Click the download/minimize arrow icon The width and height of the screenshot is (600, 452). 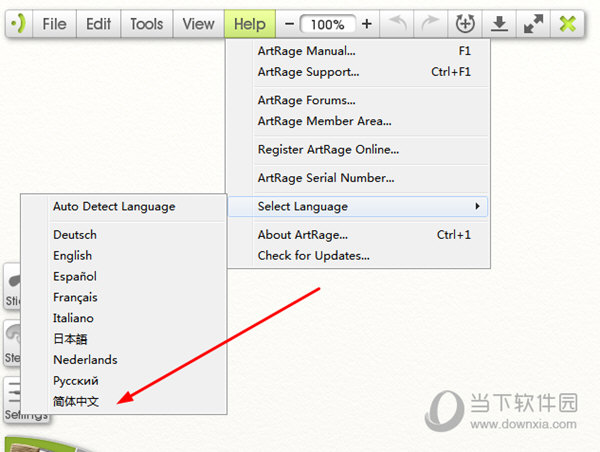pyautogui.click(x=499, y=24)
